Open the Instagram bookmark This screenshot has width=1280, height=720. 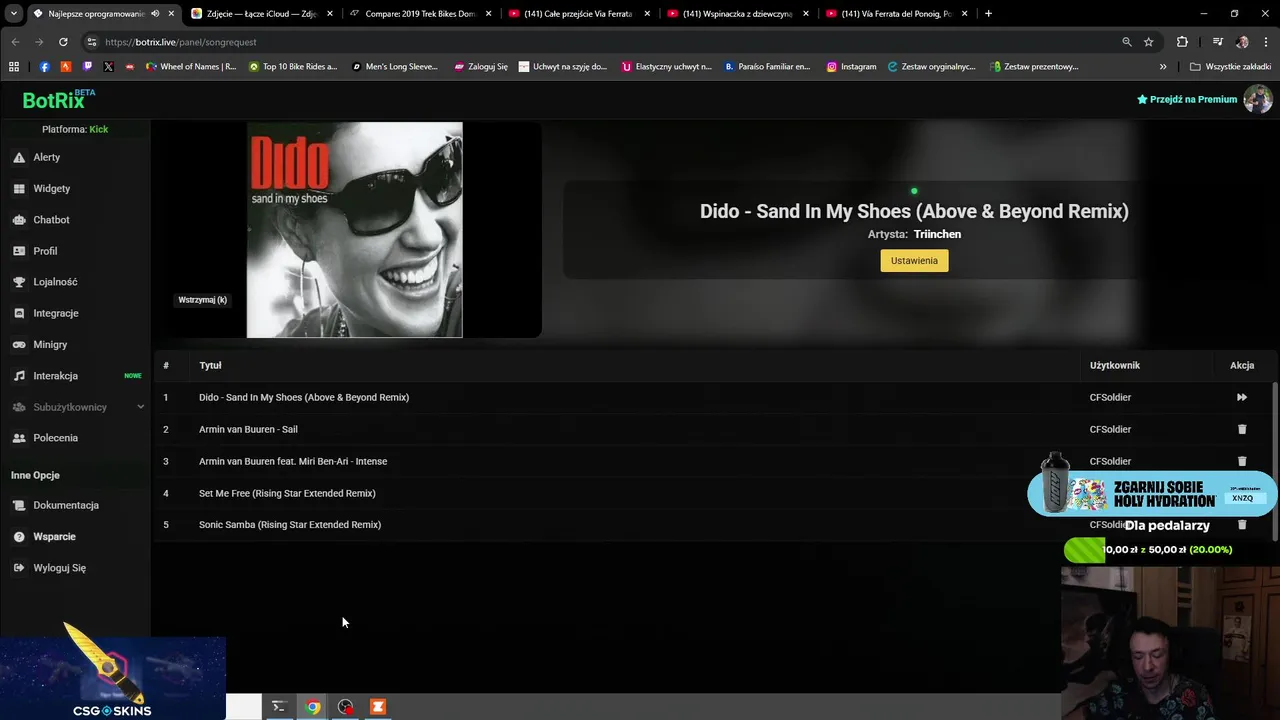851,67
